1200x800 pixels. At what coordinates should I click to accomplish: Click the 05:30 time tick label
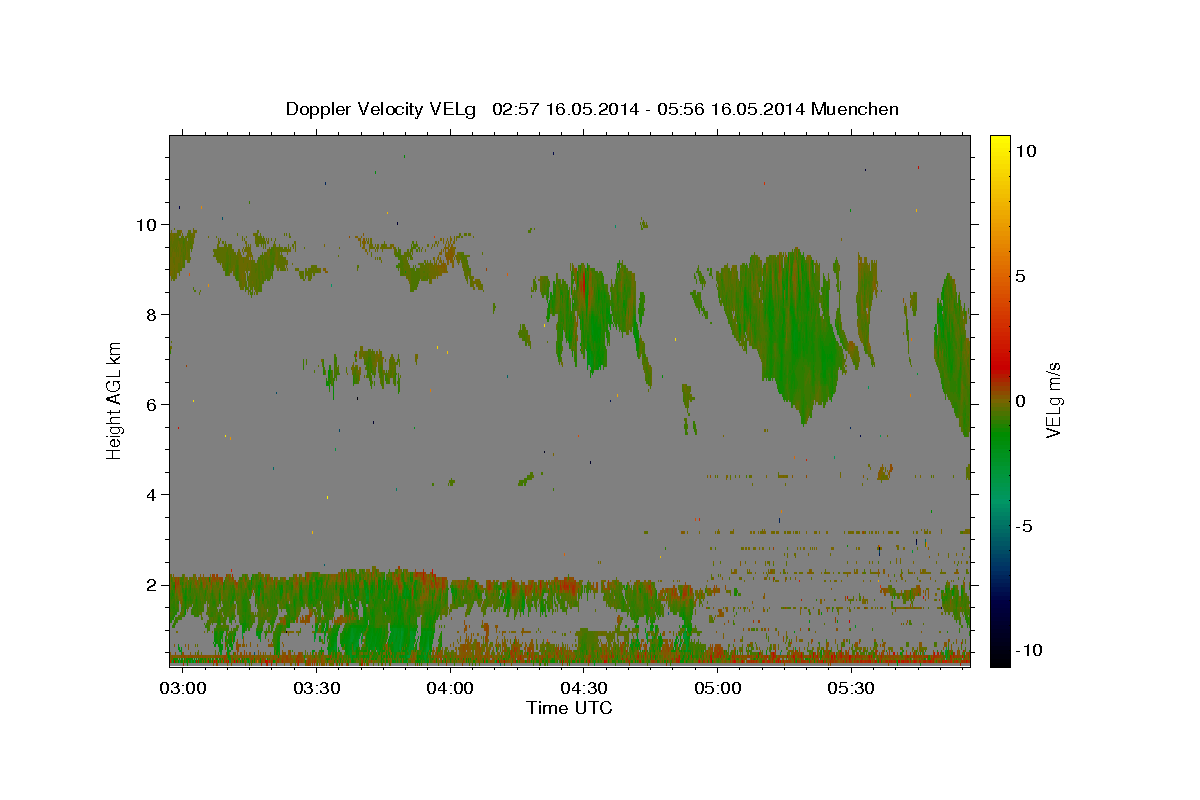click(851, 688)
